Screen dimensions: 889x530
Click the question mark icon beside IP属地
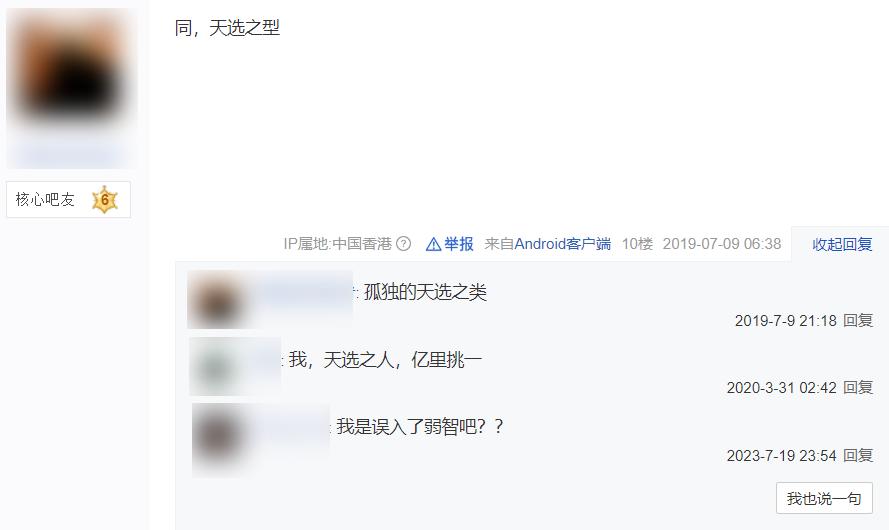click(x=403, y=244)
